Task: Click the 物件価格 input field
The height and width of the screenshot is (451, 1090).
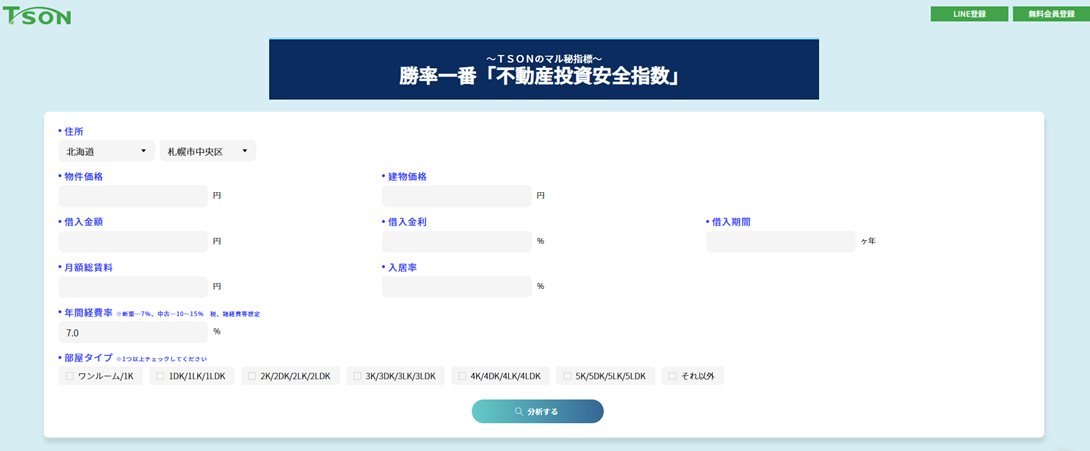Action: coord(133,196)
